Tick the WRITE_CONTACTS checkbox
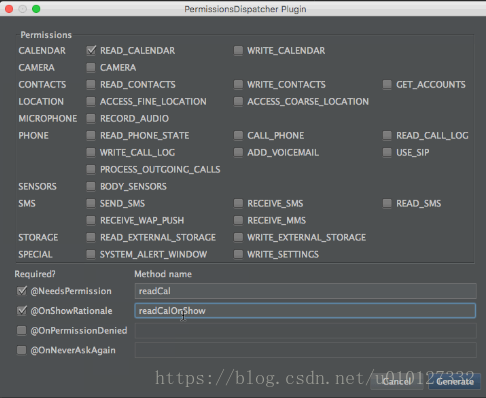486x398 pixels. click(238, 84)
